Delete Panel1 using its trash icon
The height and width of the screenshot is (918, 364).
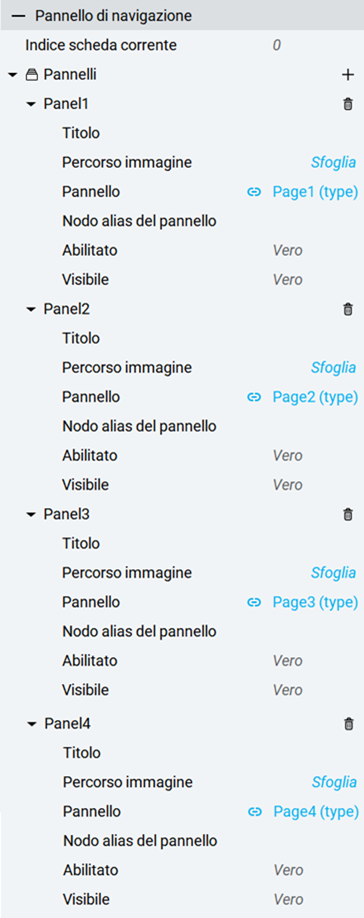[348, 104]
